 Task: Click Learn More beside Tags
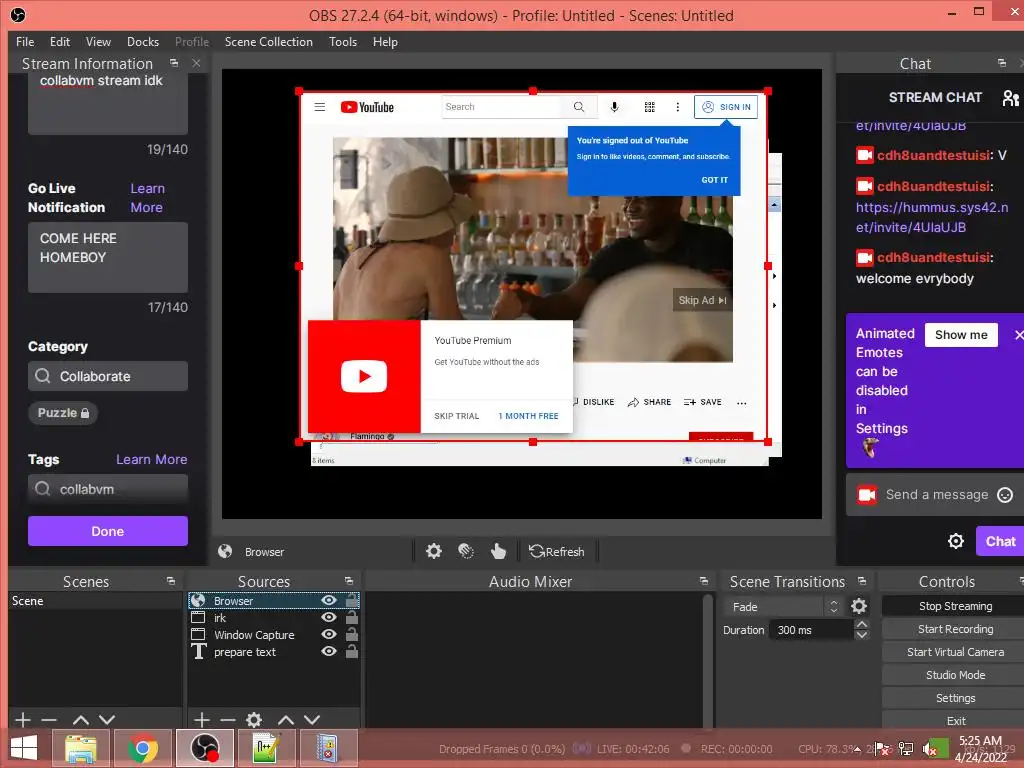coord(152,459)
